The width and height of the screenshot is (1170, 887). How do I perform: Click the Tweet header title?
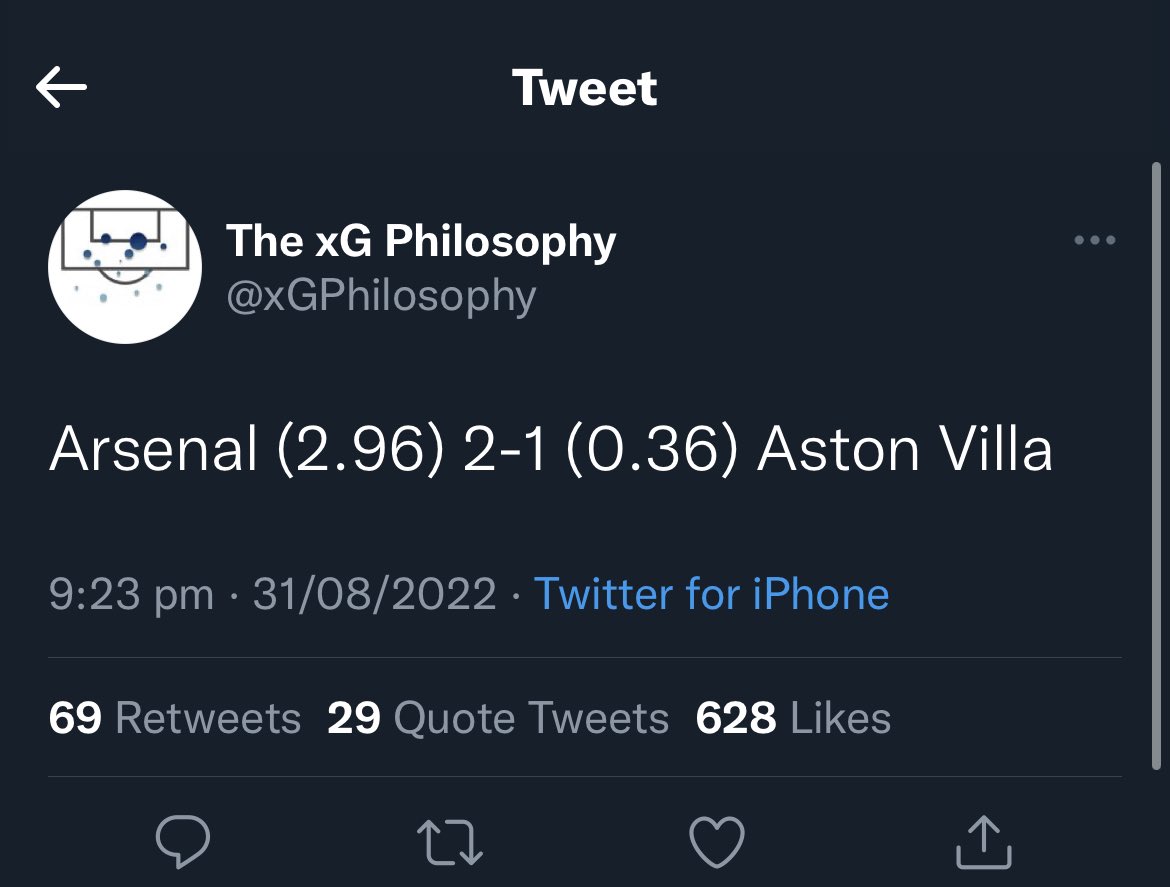(x=585, y=88)
